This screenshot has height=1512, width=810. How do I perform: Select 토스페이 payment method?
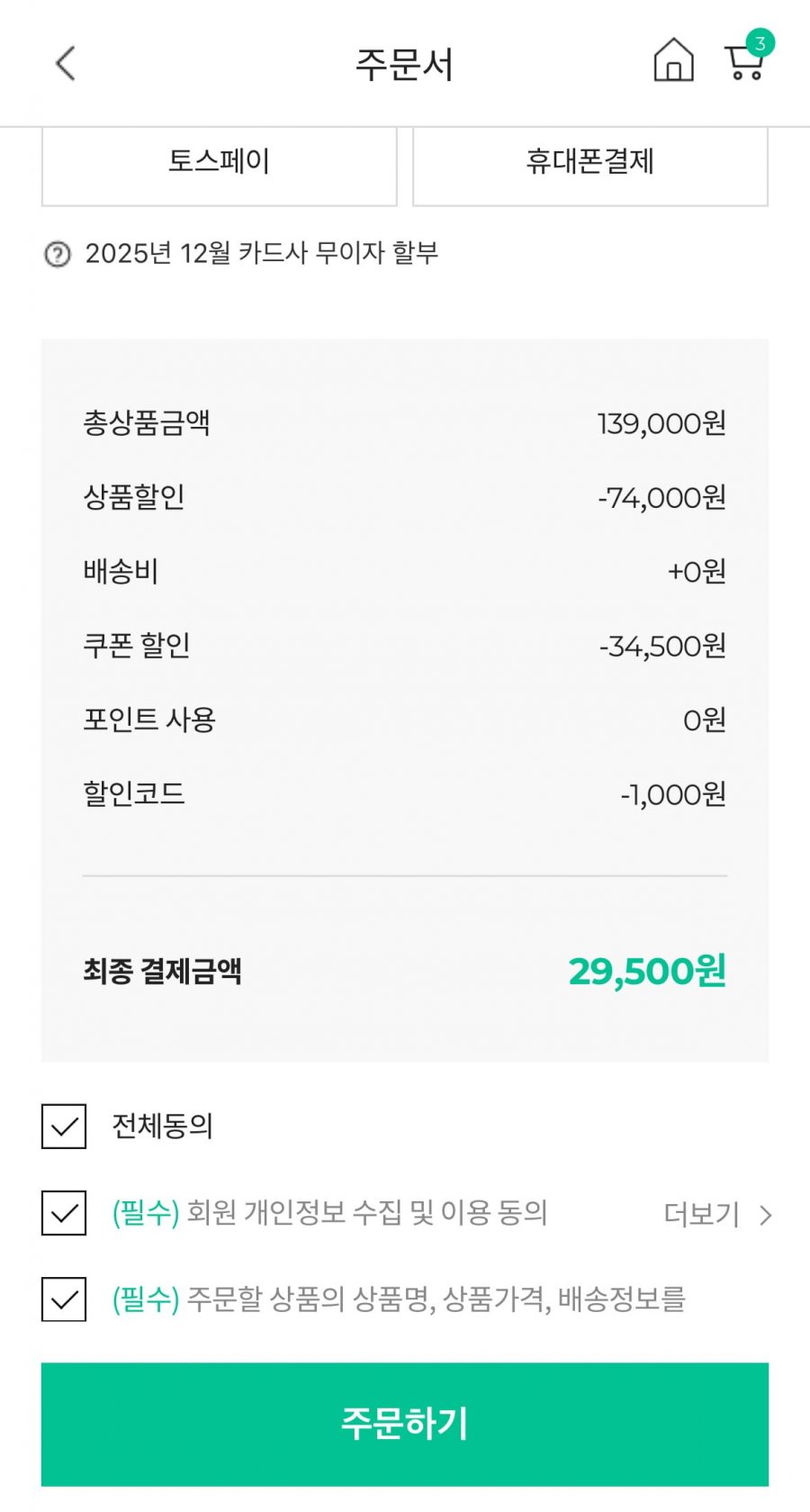219,162
